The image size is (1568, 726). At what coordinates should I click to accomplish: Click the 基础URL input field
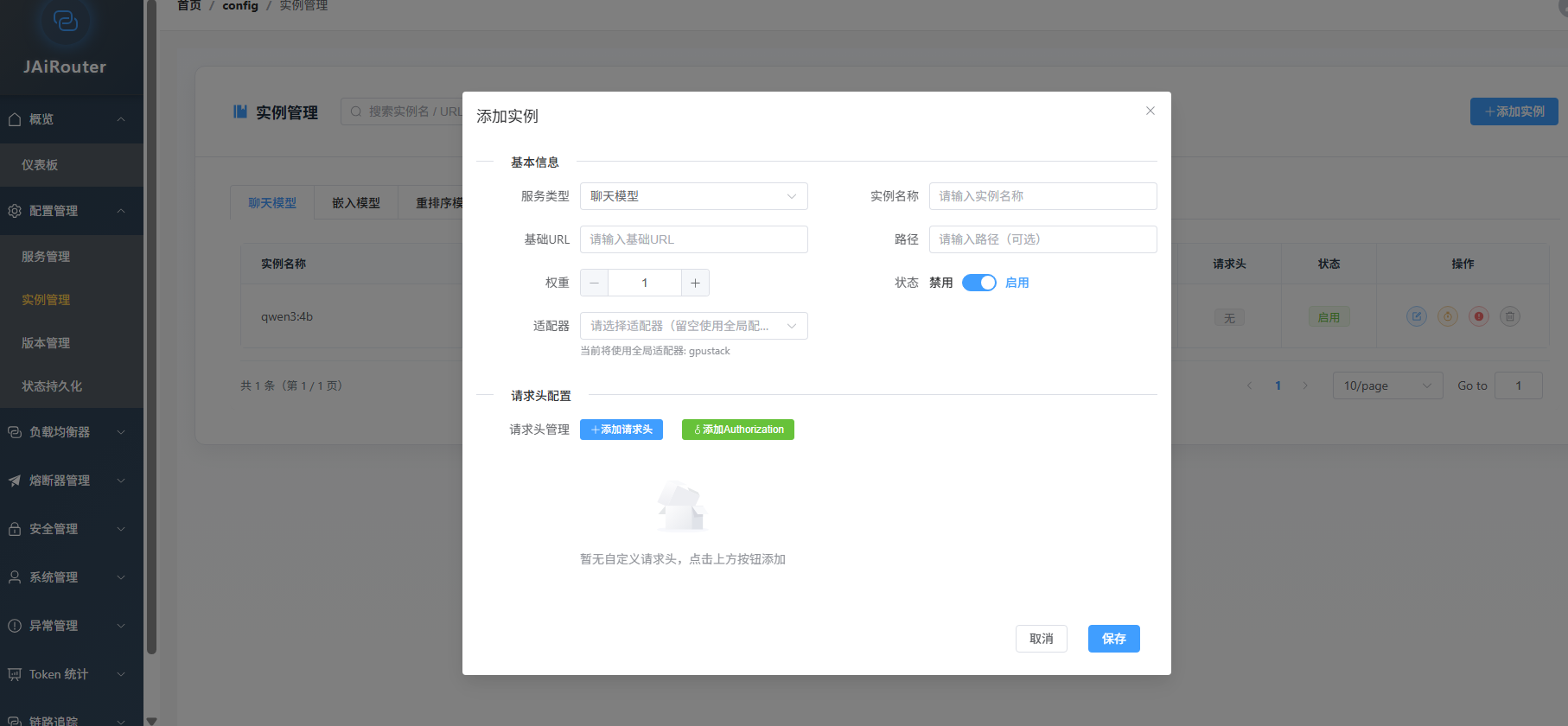pos(694,239)
